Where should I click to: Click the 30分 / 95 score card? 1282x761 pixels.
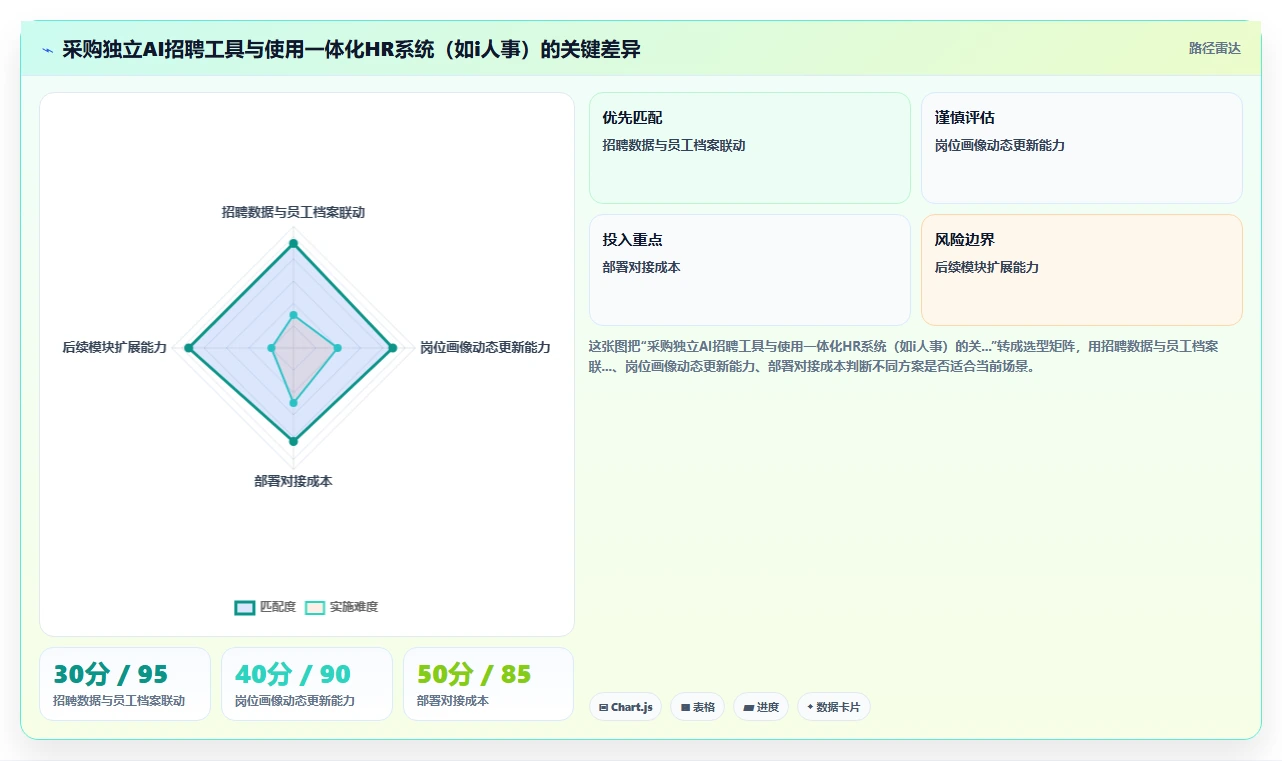(125, 684)
